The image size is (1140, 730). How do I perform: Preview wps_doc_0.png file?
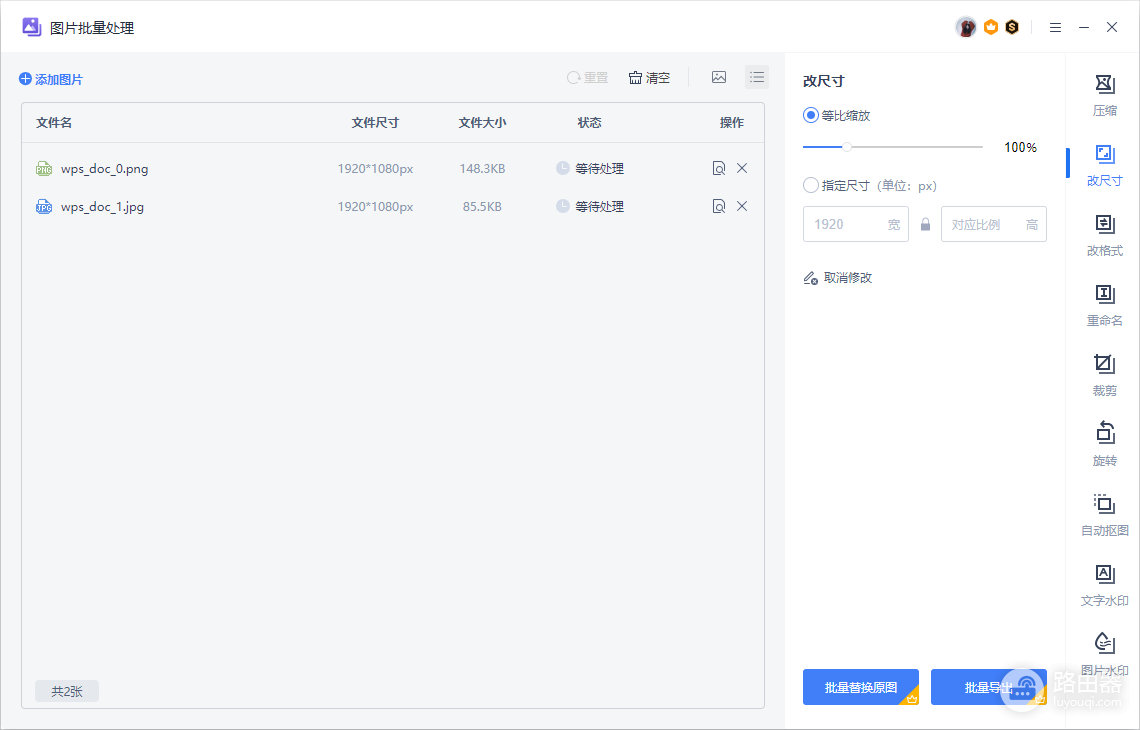click(719, 168)
